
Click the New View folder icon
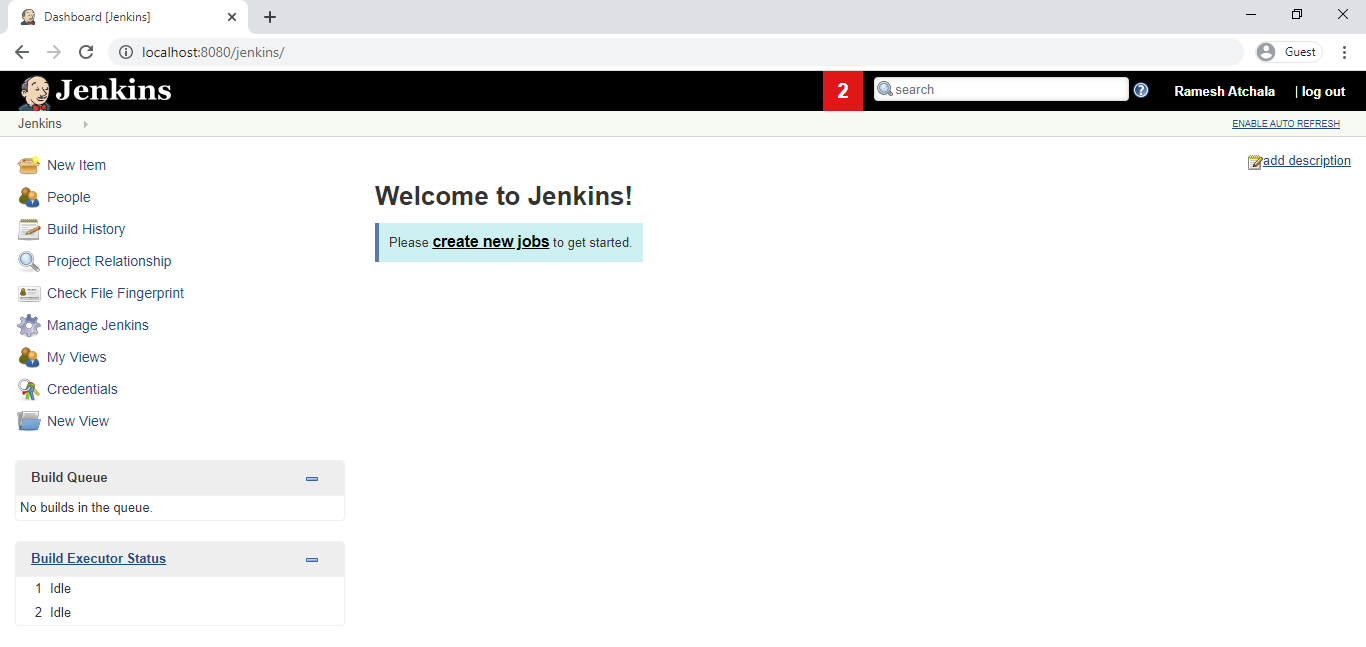[29, 421]
